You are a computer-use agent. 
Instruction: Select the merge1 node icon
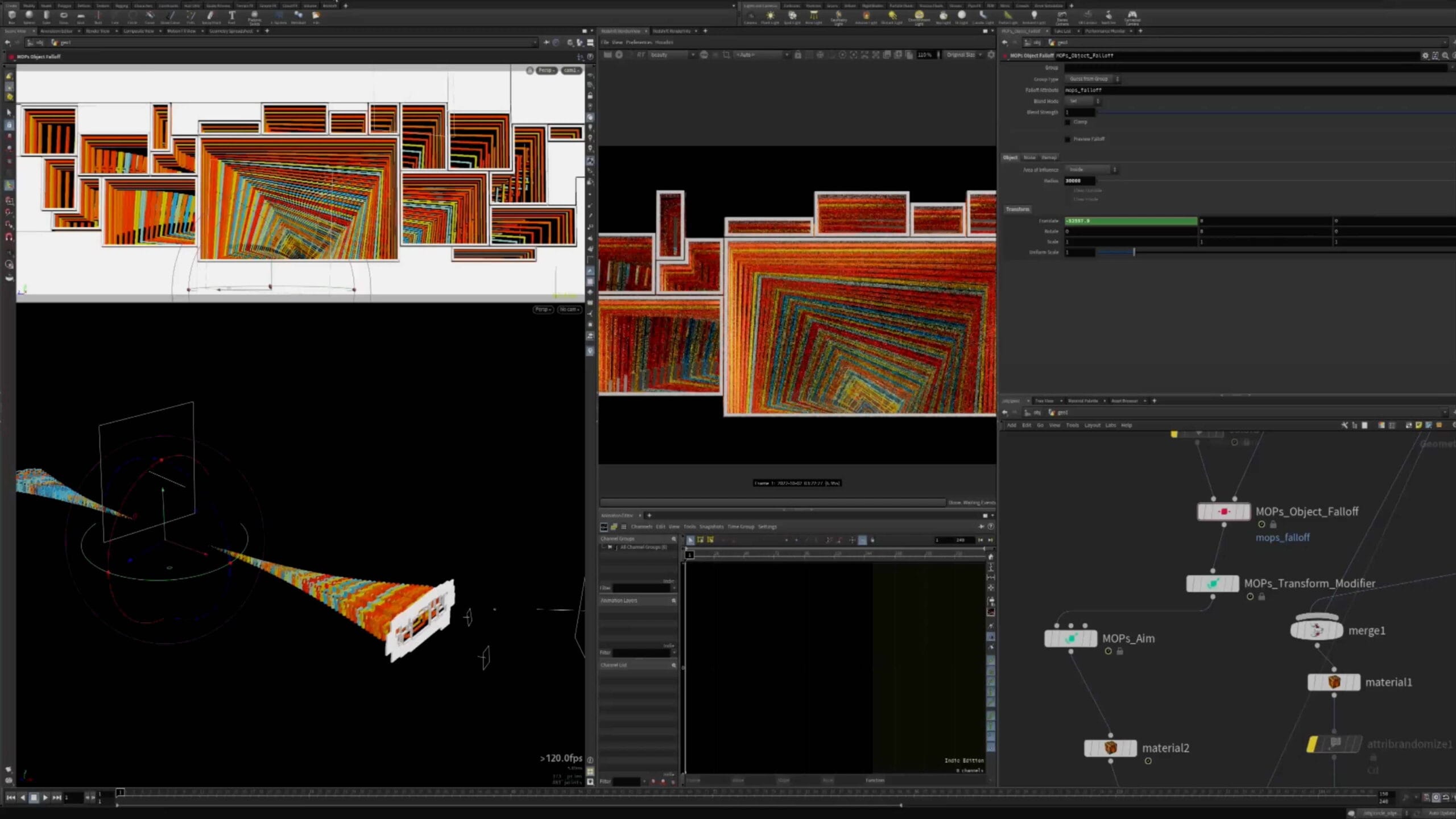pos(1316,630)
